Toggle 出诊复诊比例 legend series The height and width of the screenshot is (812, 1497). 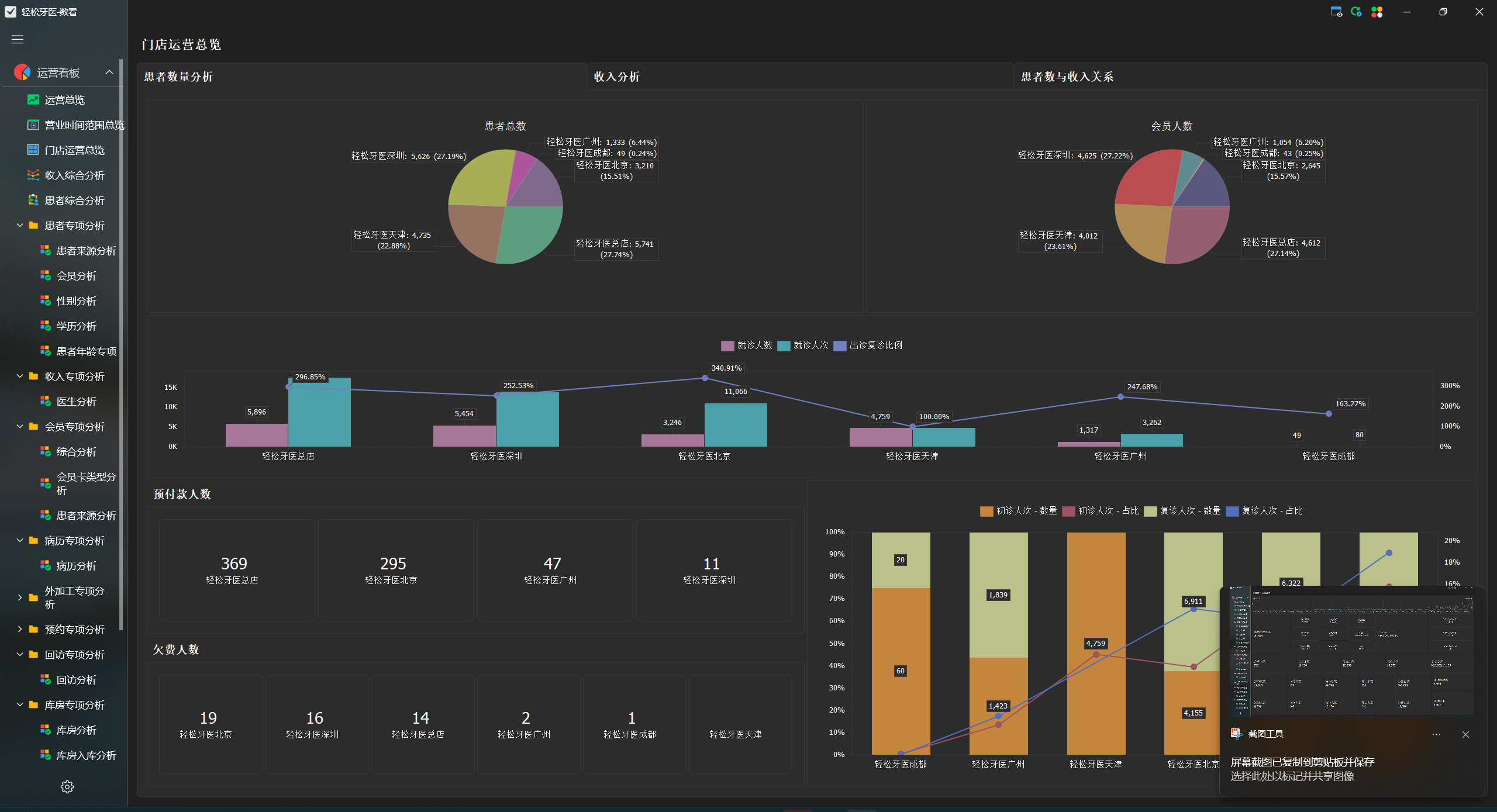868,345
